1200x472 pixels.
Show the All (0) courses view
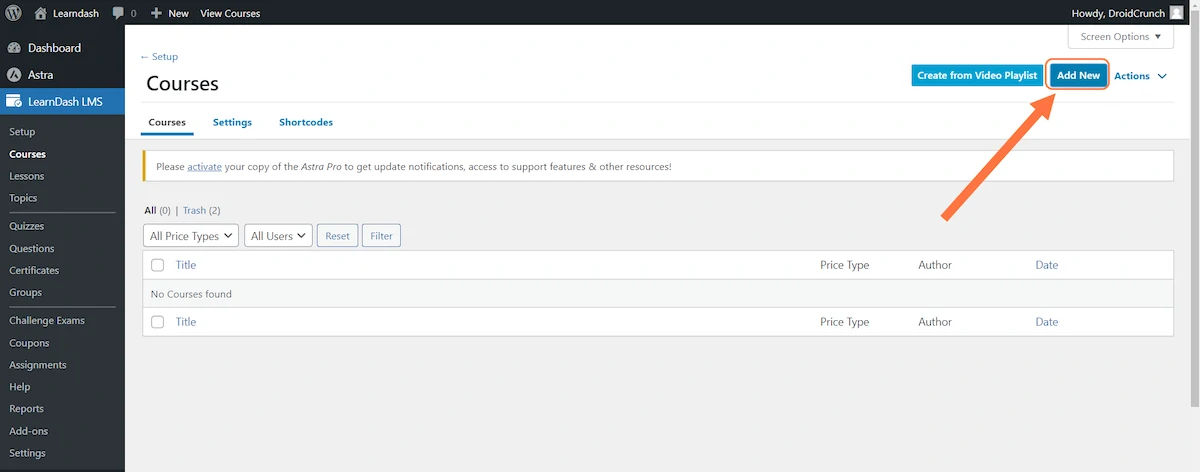click(x=158, y=210)
